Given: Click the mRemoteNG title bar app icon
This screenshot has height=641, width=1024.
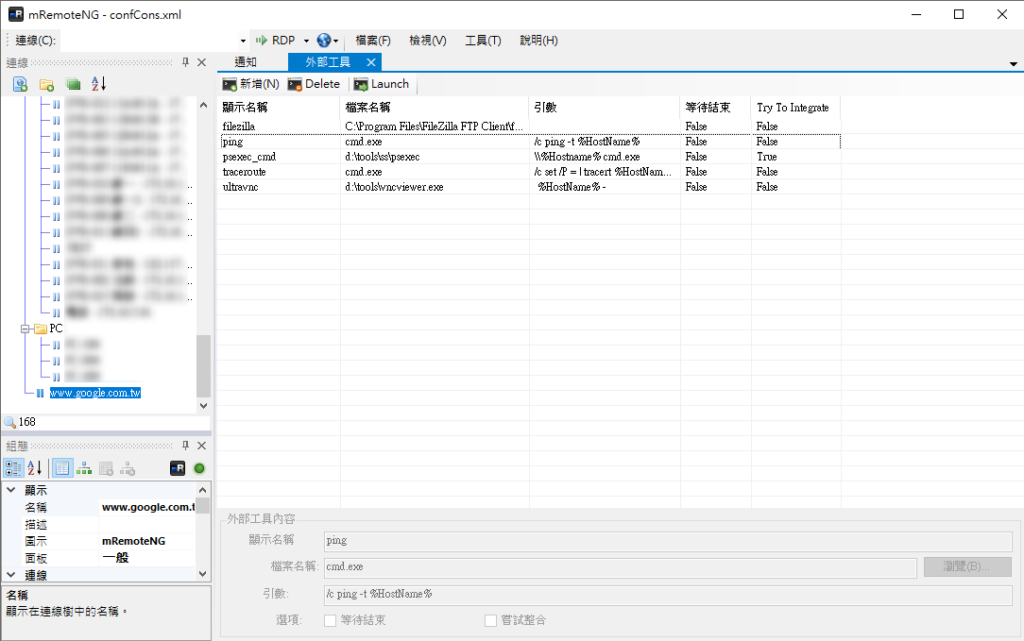Looking at the screenshot, I should 16,14.
